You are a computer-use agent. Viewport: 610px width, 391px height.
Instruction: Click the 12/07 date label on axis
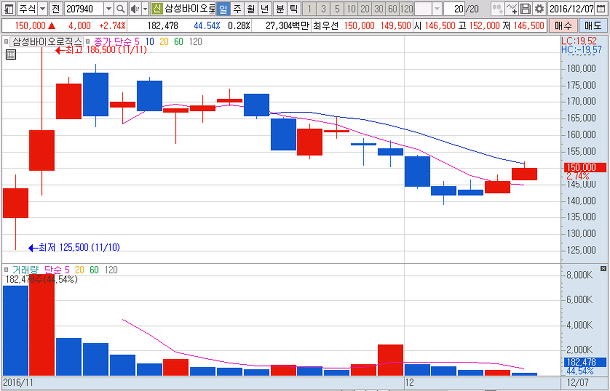tap(578, 383)
